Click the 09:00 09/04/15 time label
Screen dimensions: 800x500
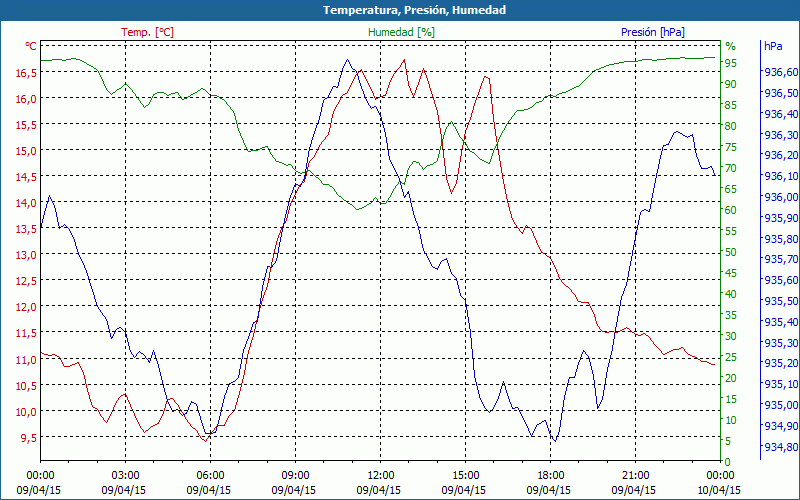click(x=294, y=483)
